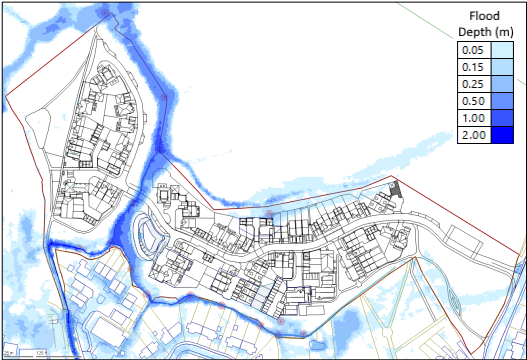Select the 0.15 depth legend color box
The image size is (527, 360).
[x=502, y=67]
